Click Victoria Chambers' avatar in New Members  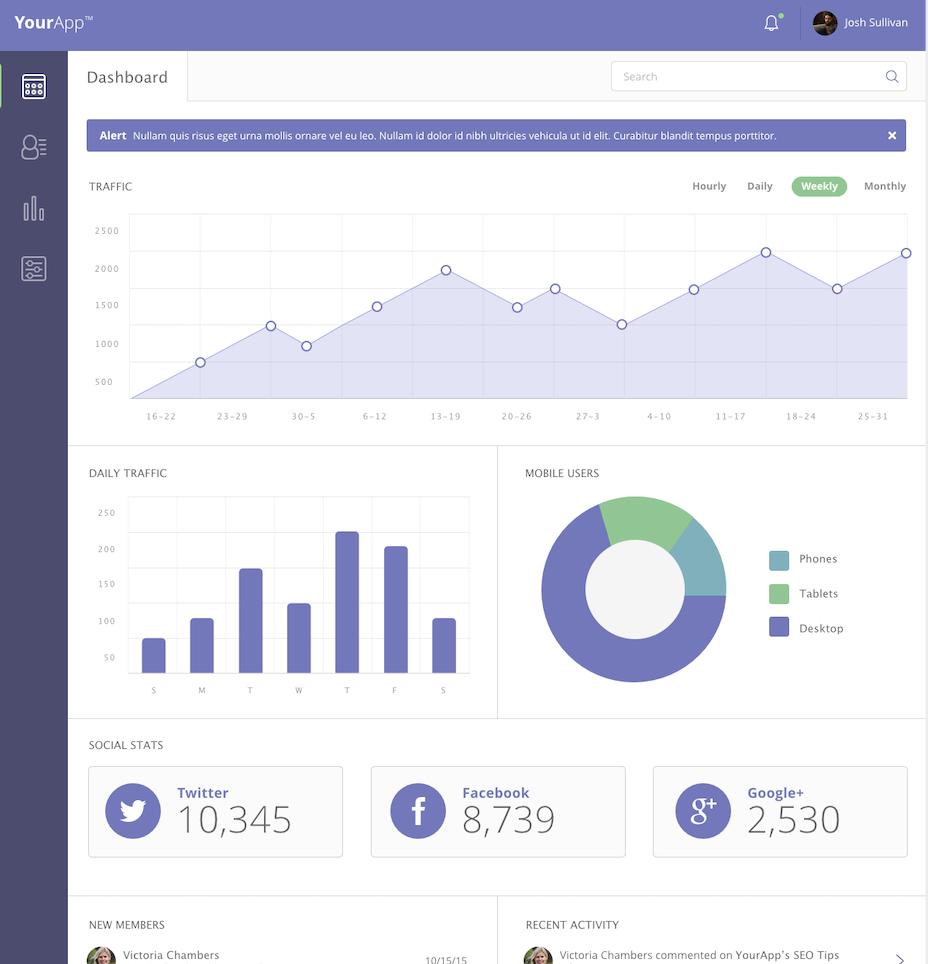101,955
